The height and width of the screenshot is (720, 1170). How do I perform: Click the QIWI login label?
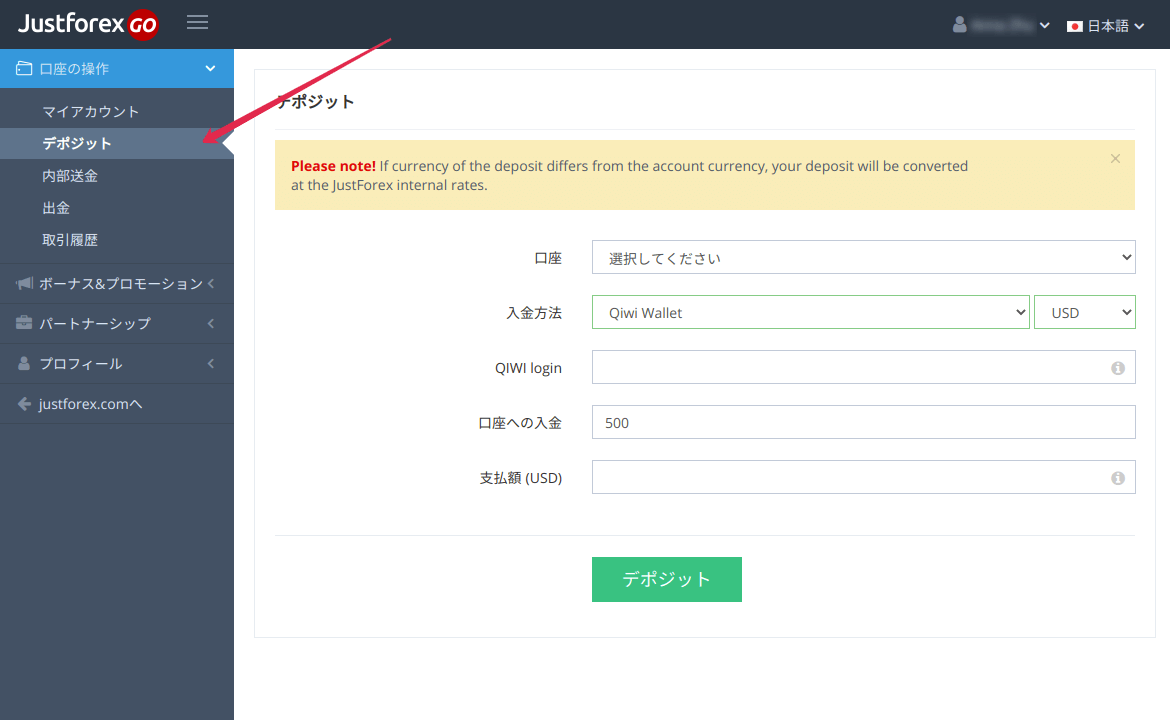(x=528, y=368)
